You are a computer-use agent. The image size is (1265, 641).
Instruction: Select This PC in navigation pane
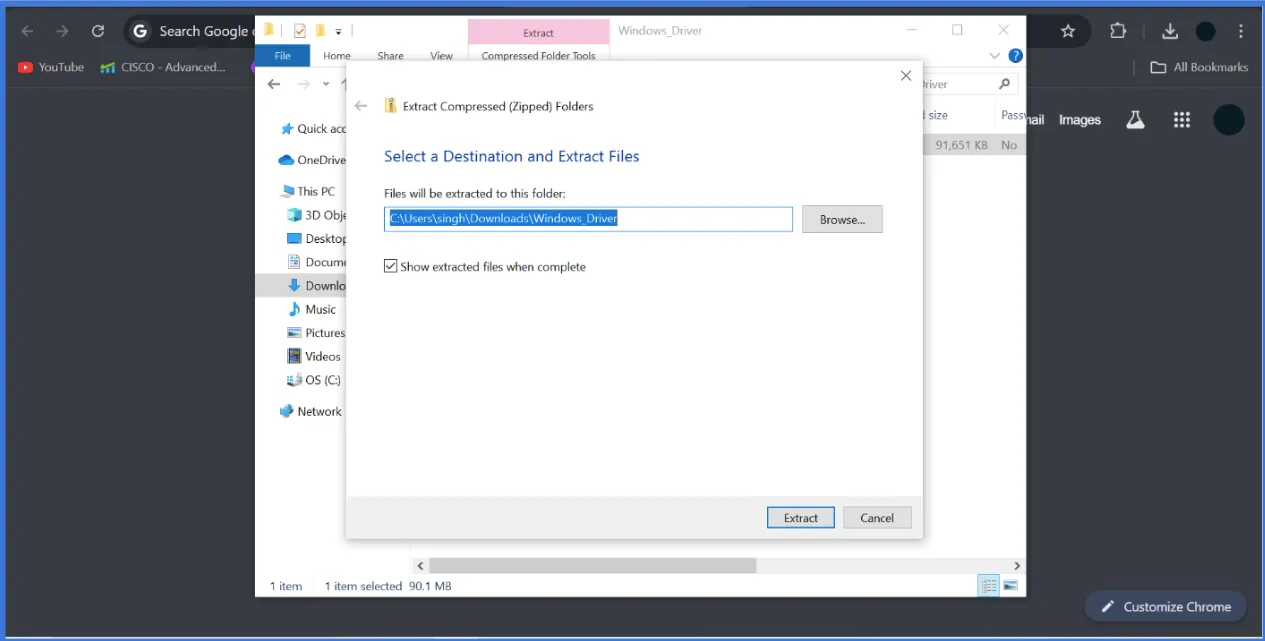click(309, 191)
